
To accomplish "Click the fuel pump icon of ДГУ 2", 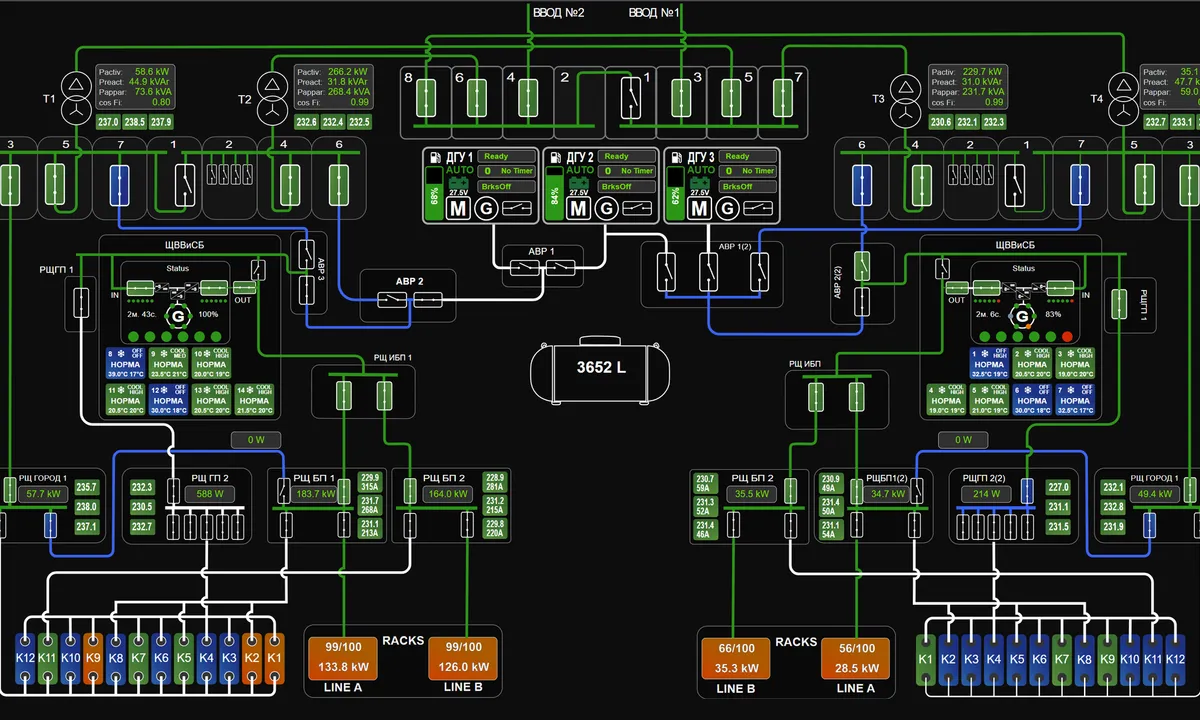I will tap(556, 157).
